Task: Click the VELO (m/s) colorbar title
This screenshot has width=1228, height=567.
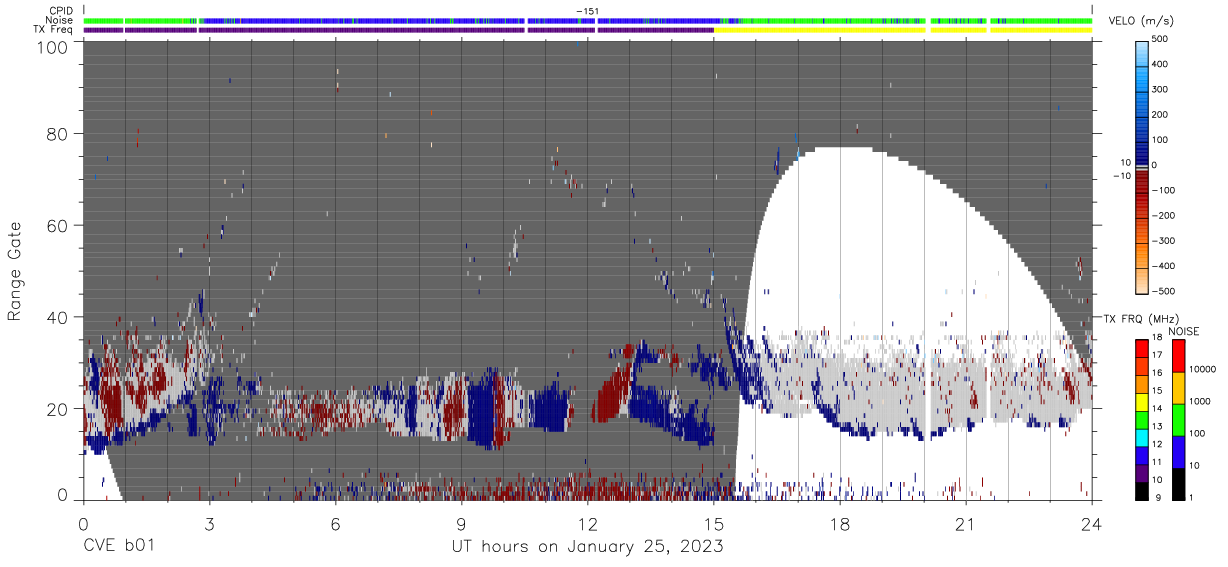Action: coord(1141,20)
